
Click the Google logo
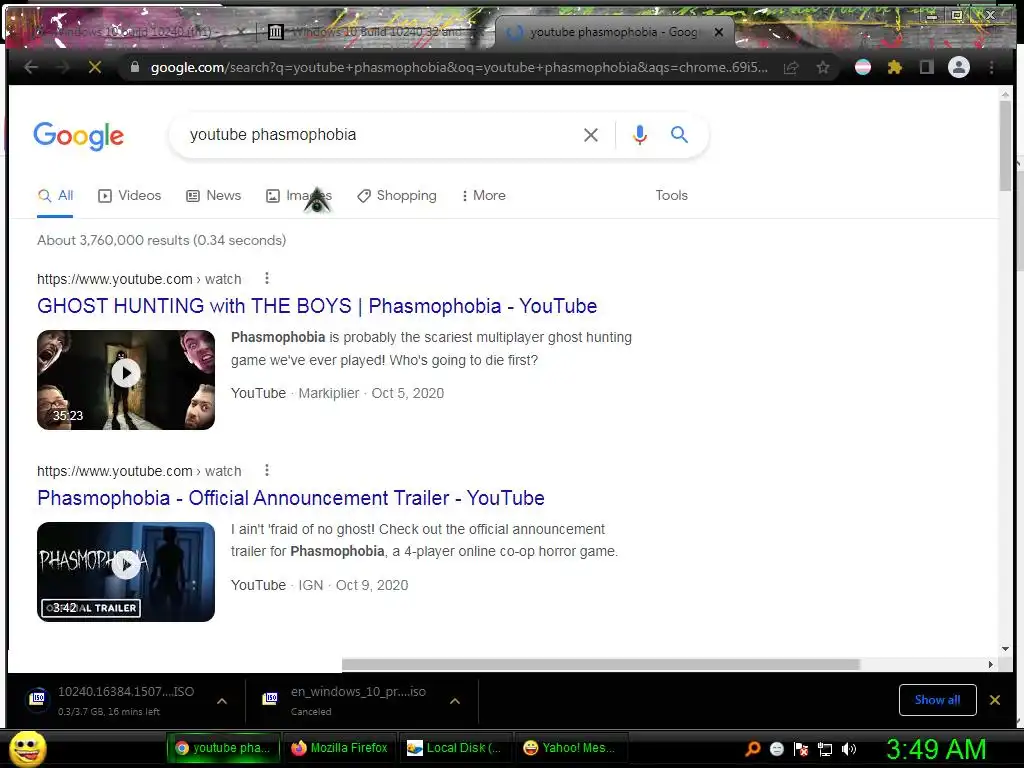point(78,136)
